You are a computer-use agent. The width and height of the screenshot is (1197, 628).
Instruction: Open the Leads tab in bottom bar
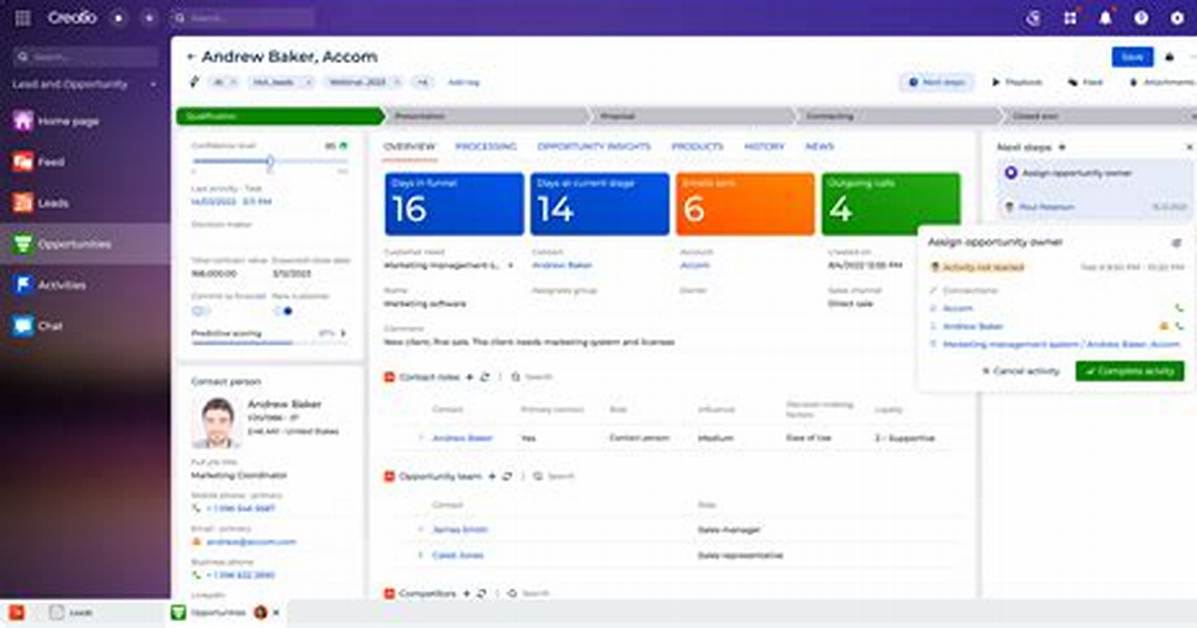(x=72, y=613)
